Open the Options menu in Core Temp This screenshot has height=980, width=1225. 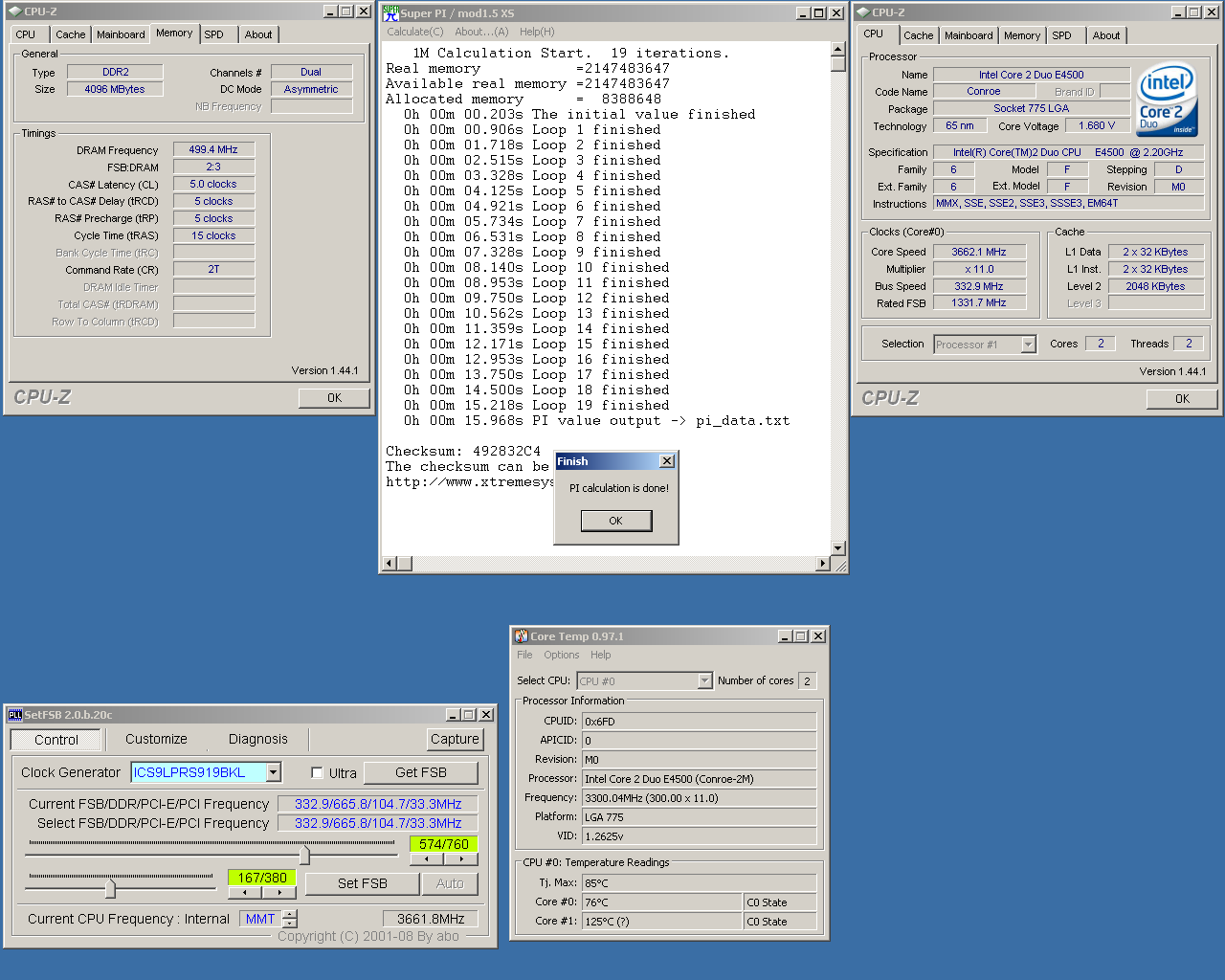562,656
